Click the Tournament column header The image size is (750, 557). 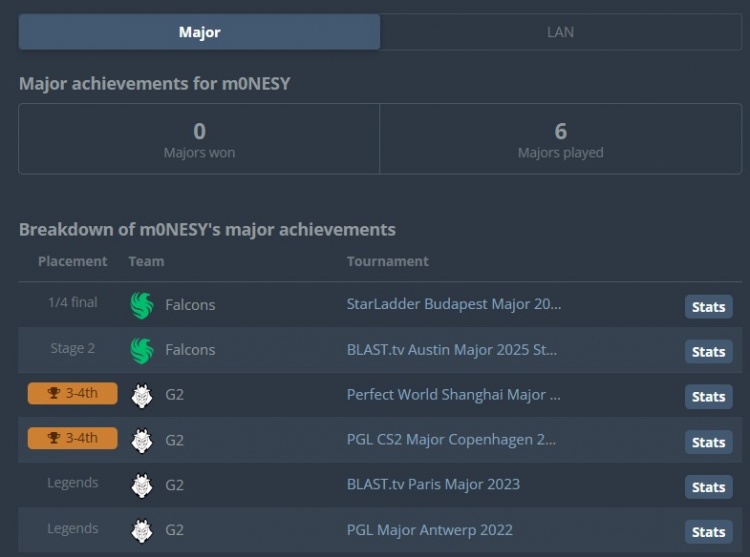[x=387, y=261]
